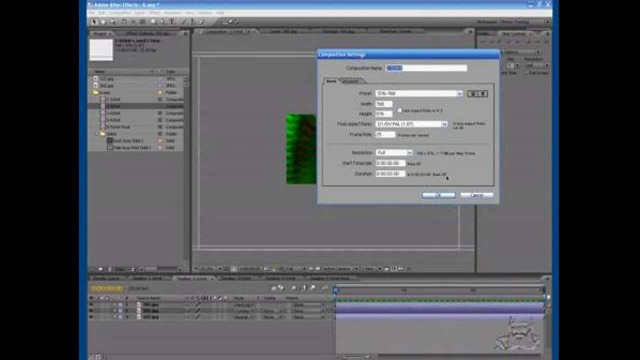The width and height of the screenshot is (640, 360).
Task: Select the Hand tool
Action: coord(103,22)
